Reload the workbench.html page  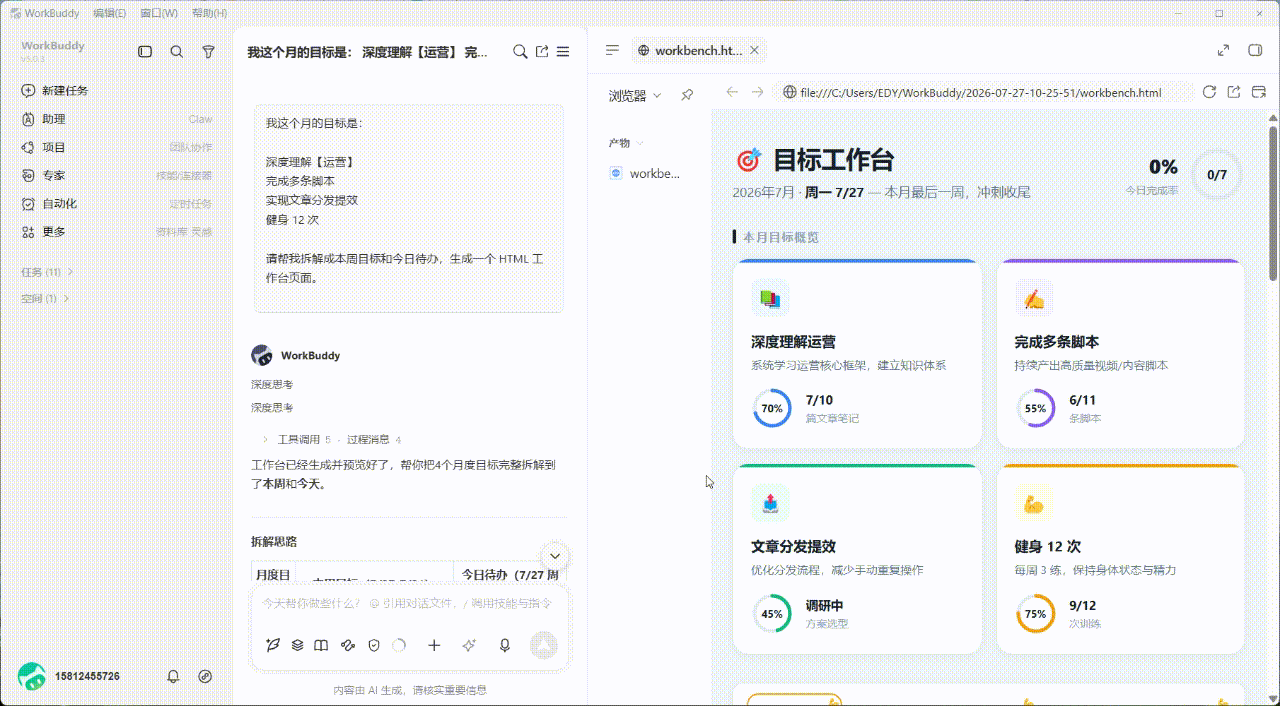1209,92
